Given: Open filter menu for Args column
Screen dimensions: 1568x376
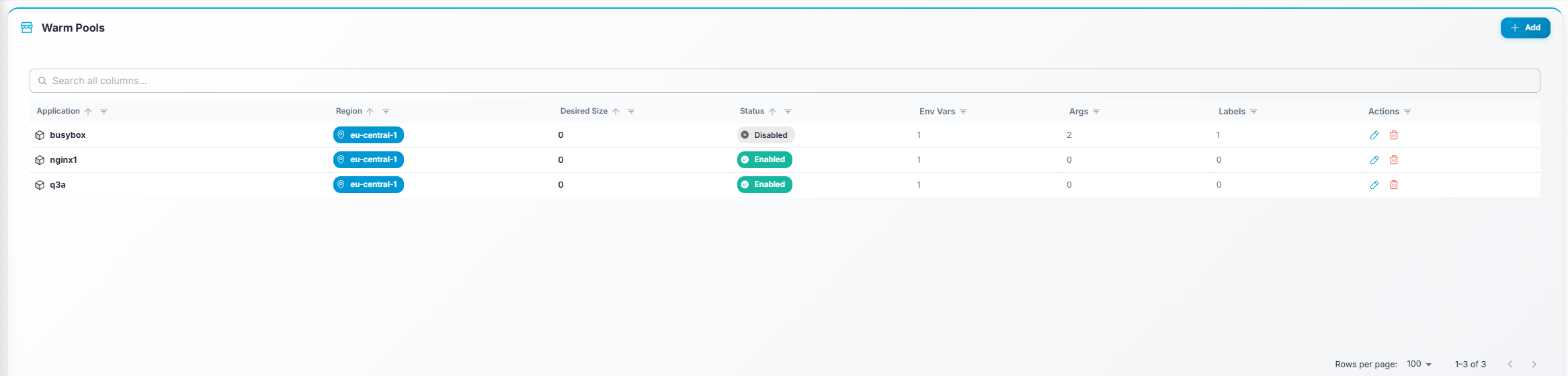Looking at the screenshot, I should [x=1096, y=112].
